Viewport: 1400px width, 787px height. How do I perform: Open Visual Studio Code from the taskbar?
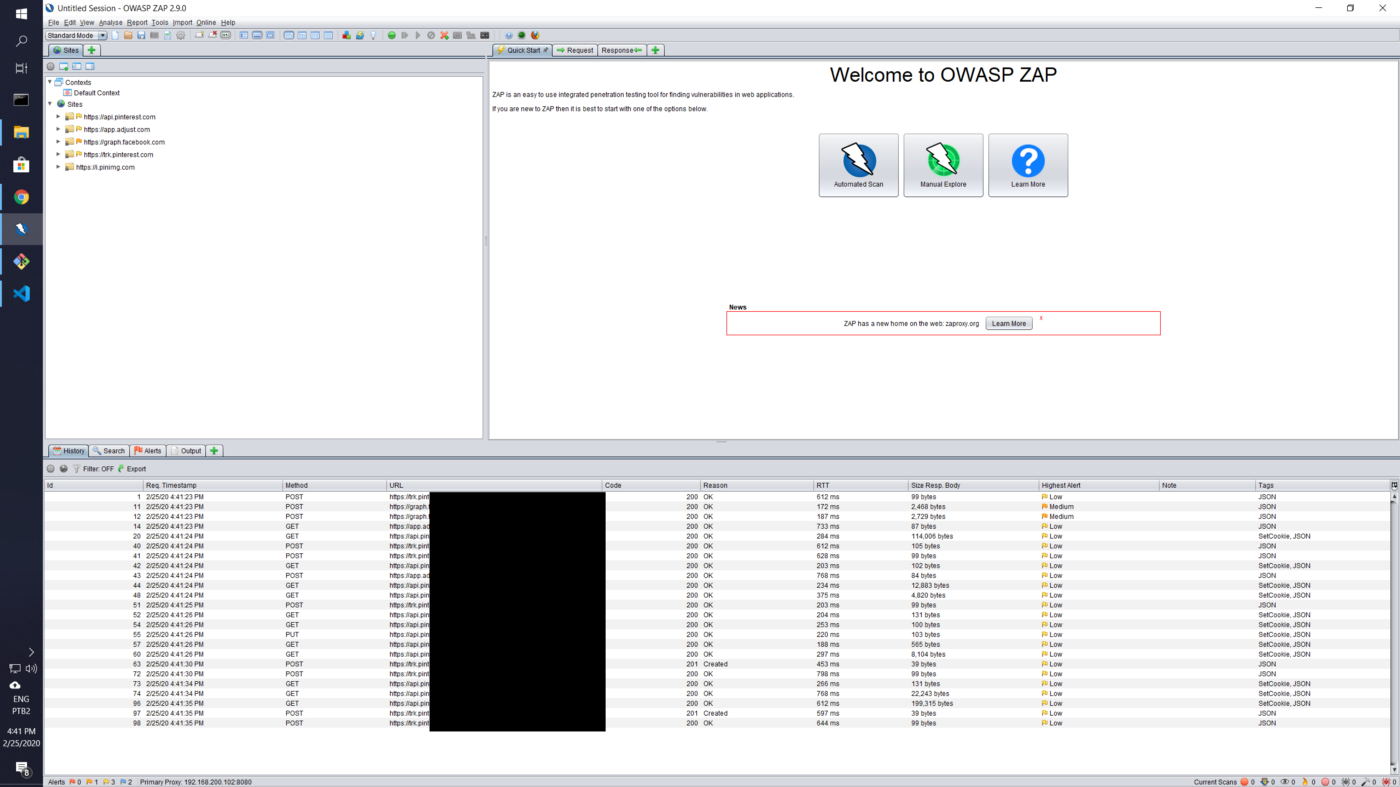[21, 294]
